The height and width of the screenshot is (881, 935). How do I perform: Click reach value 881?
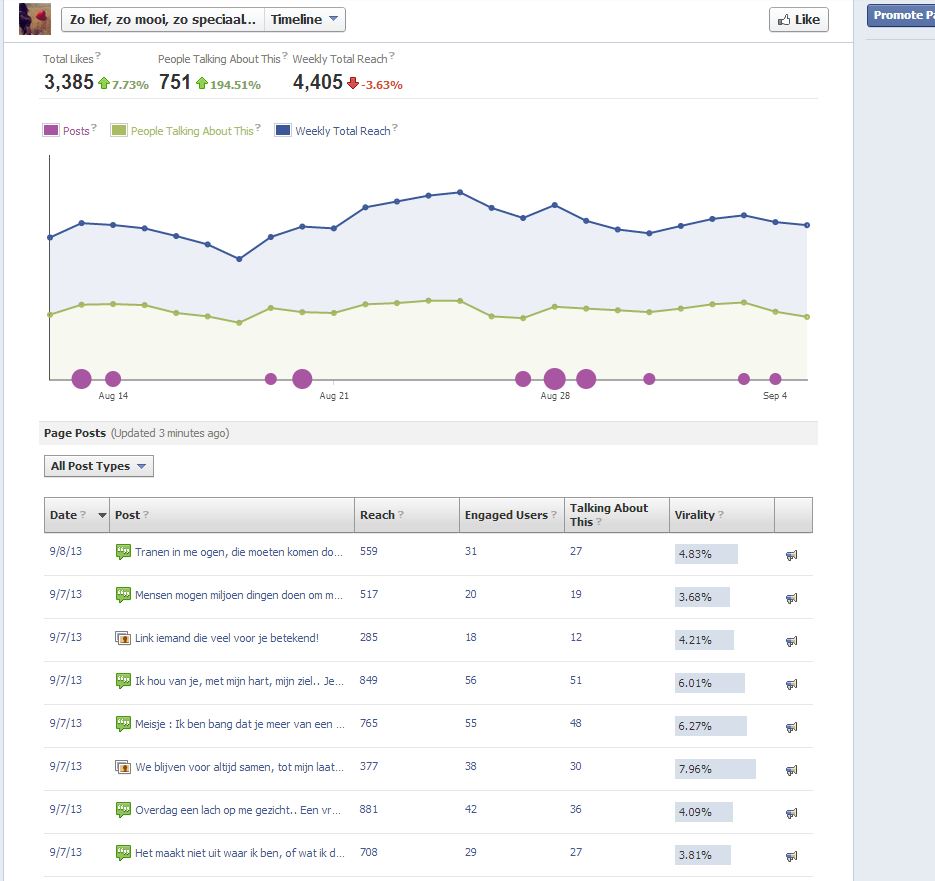click(x=368, y=809)
